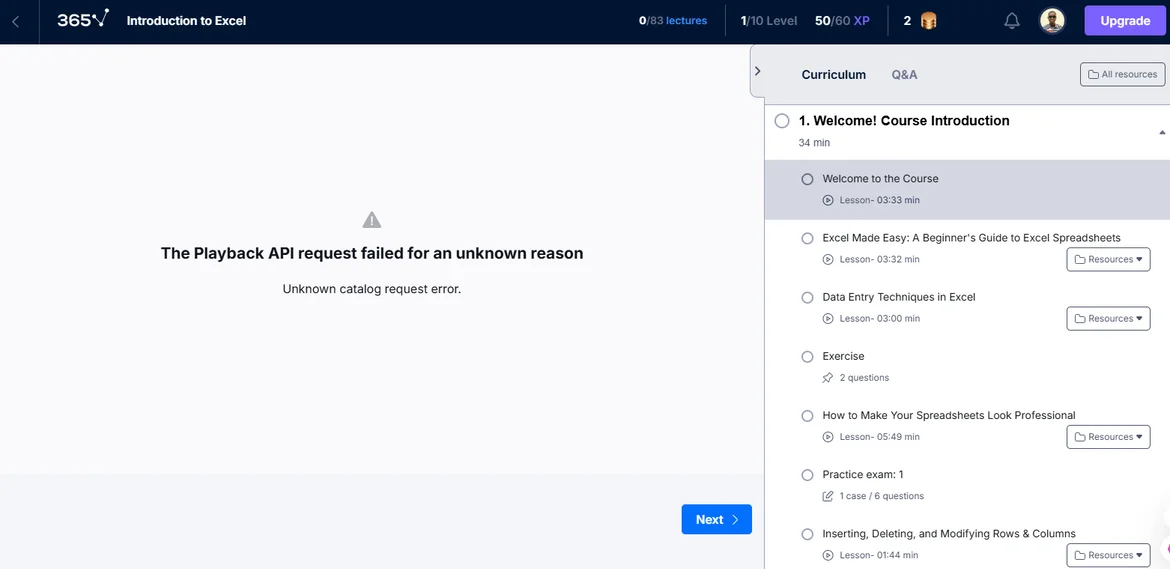Screen dimensions: 1170x569
Task: Mark section 1 Course Introduction circle
Action: coord(782,121)
